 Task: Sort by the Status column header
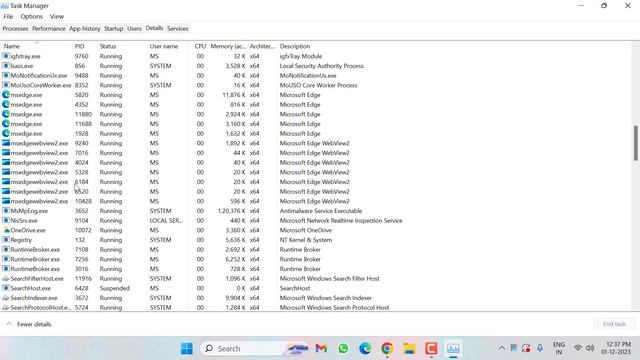122,46
